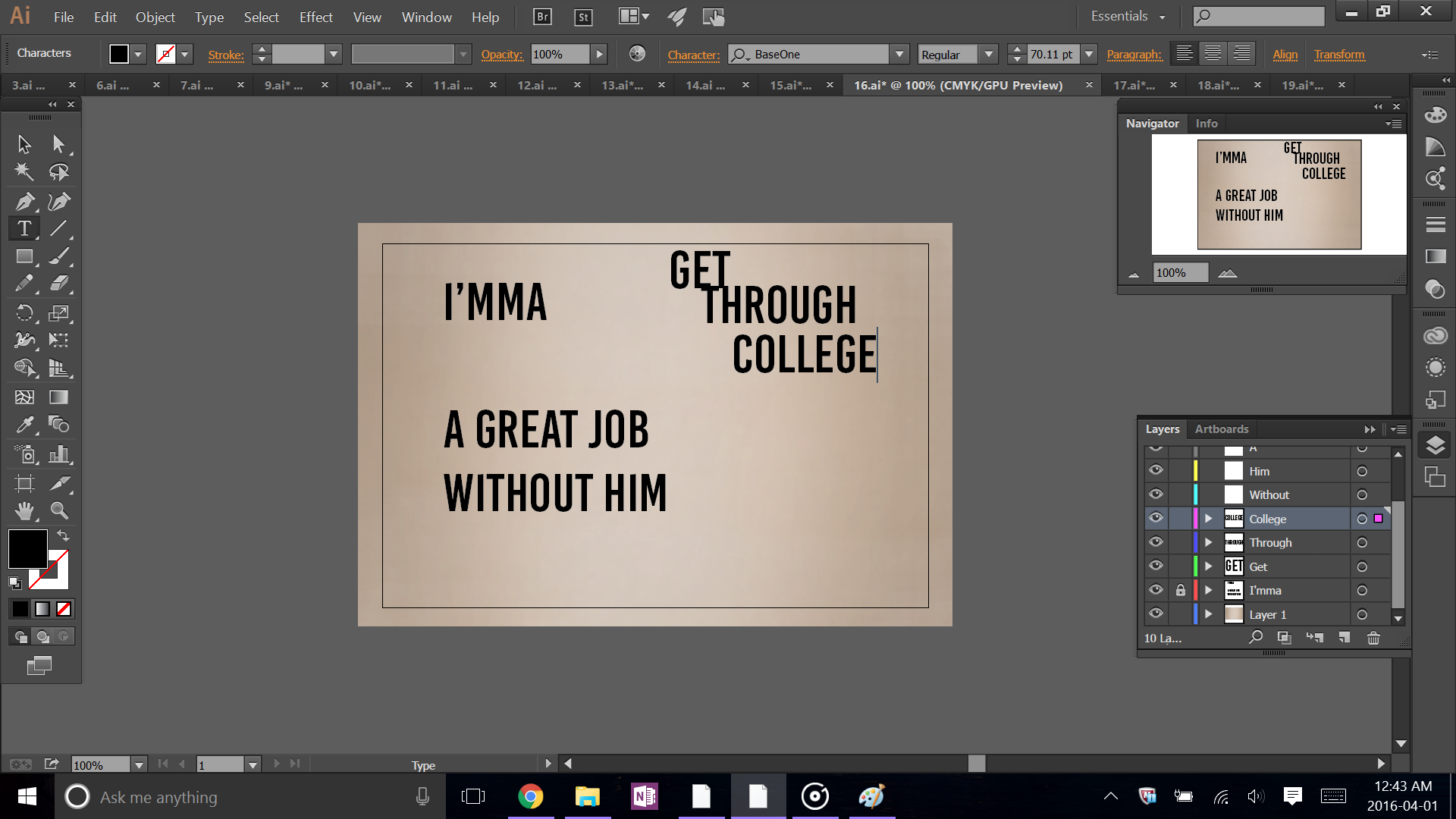Viewport: 1456px width, 819px height.
Task: Click the Direct Selection tool
Action: pos(59,144)
